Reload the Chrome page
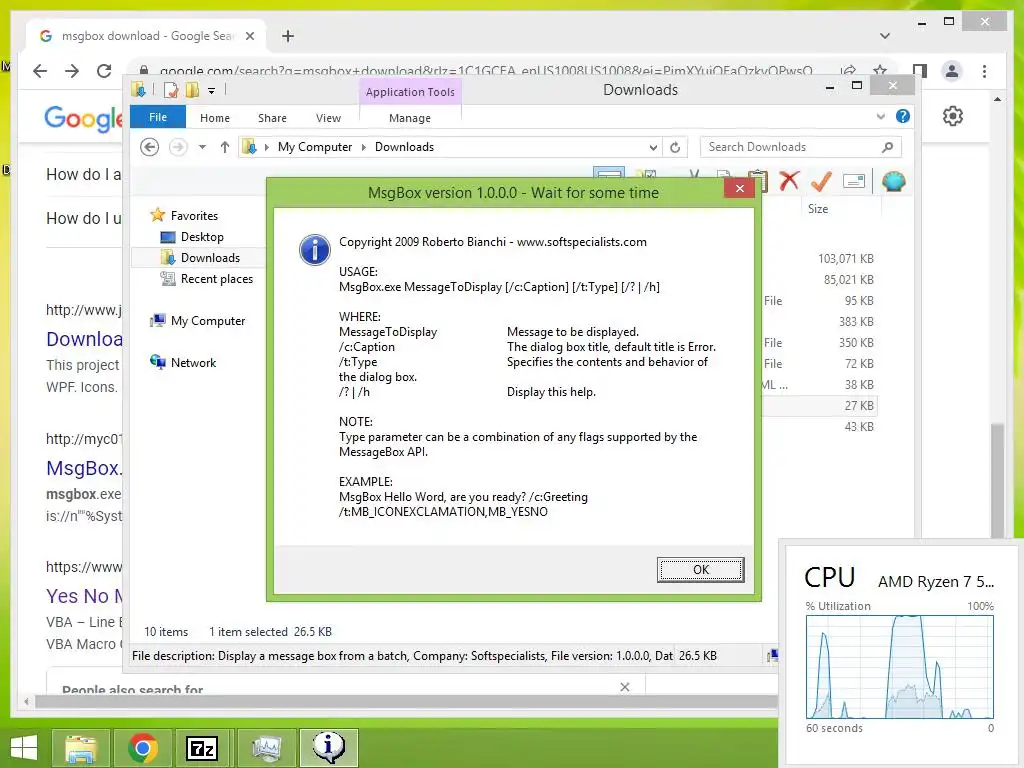 coord(104,71)
